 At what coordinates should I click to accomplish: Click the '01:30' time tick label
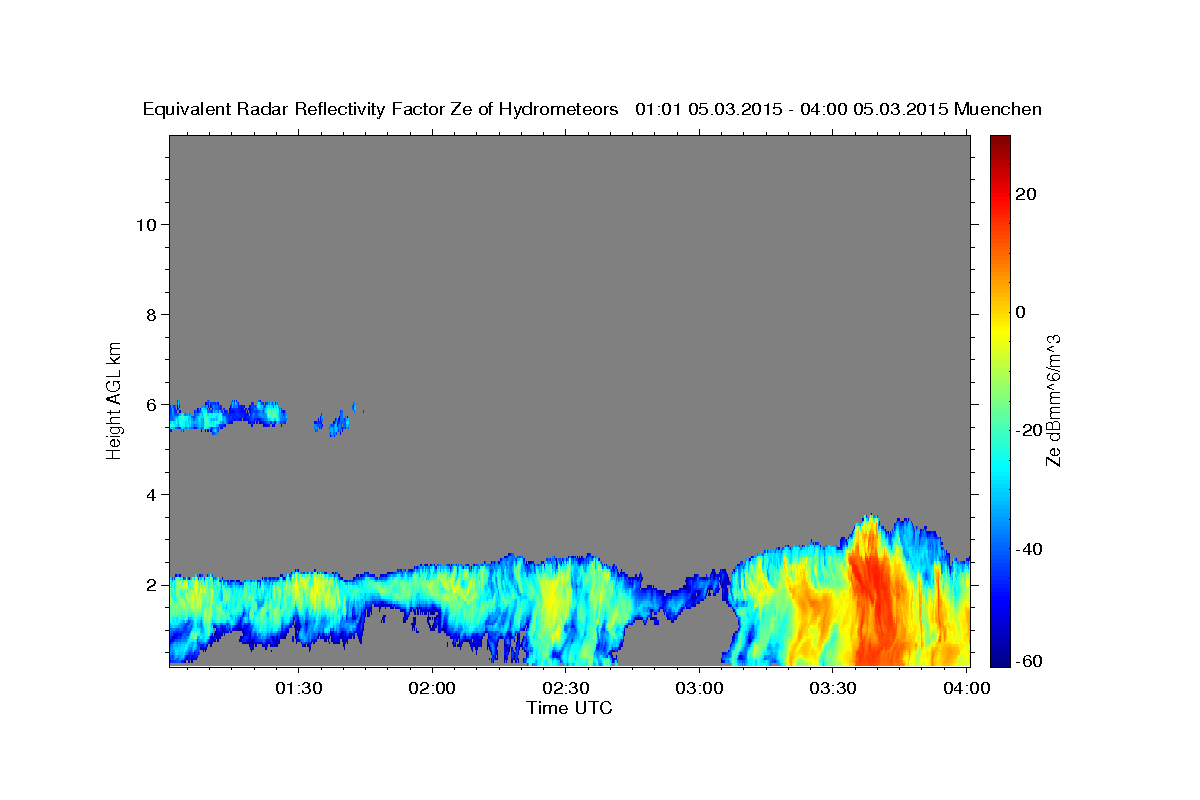click(x=299, y=688)
